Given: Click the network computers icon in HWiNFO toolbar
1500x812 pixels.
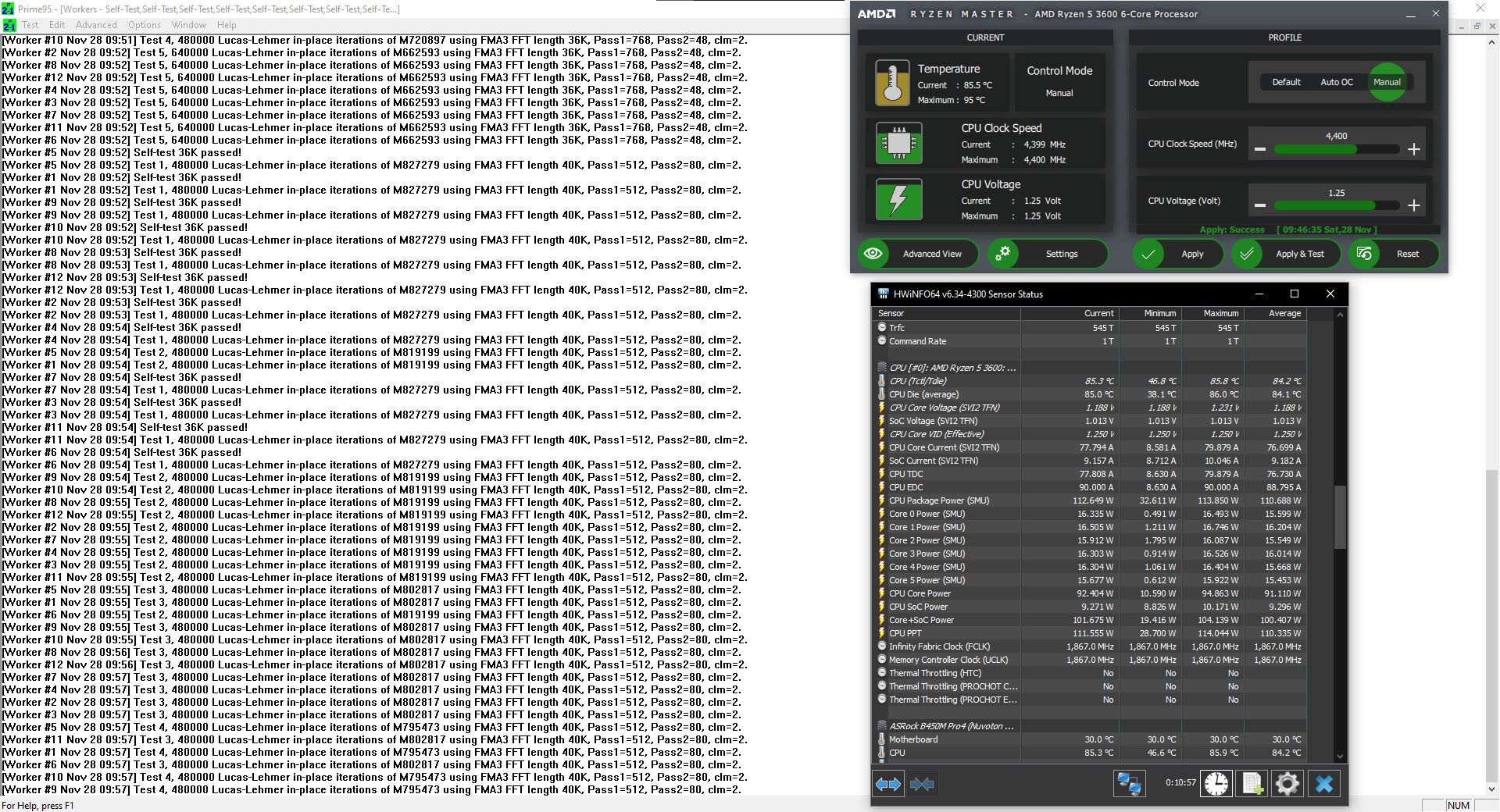Looking at the screenshot, I should click(x=1129, y=783).
